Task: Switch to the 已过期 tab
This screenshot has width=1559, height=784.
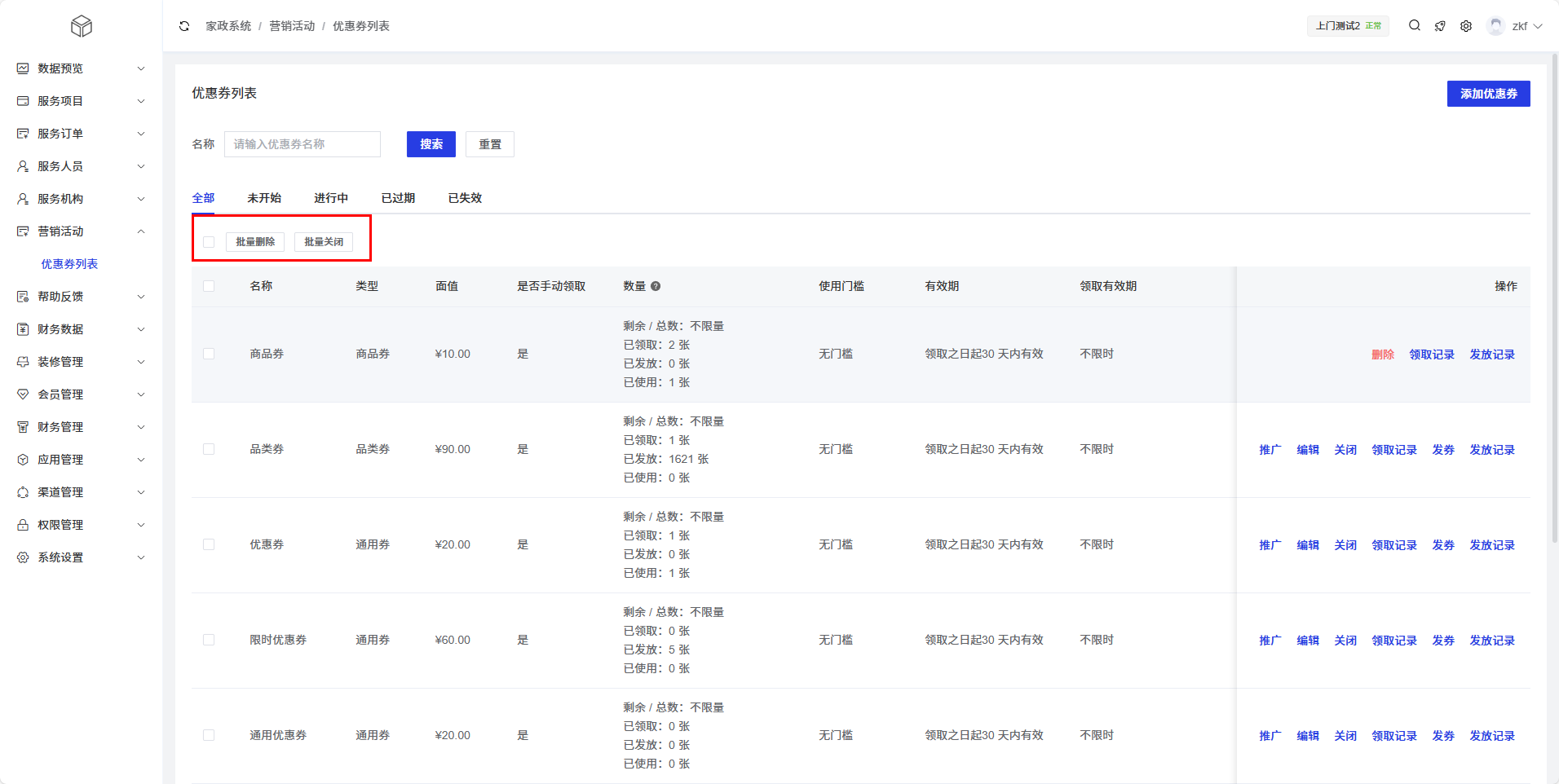Action: click(398, 198)
